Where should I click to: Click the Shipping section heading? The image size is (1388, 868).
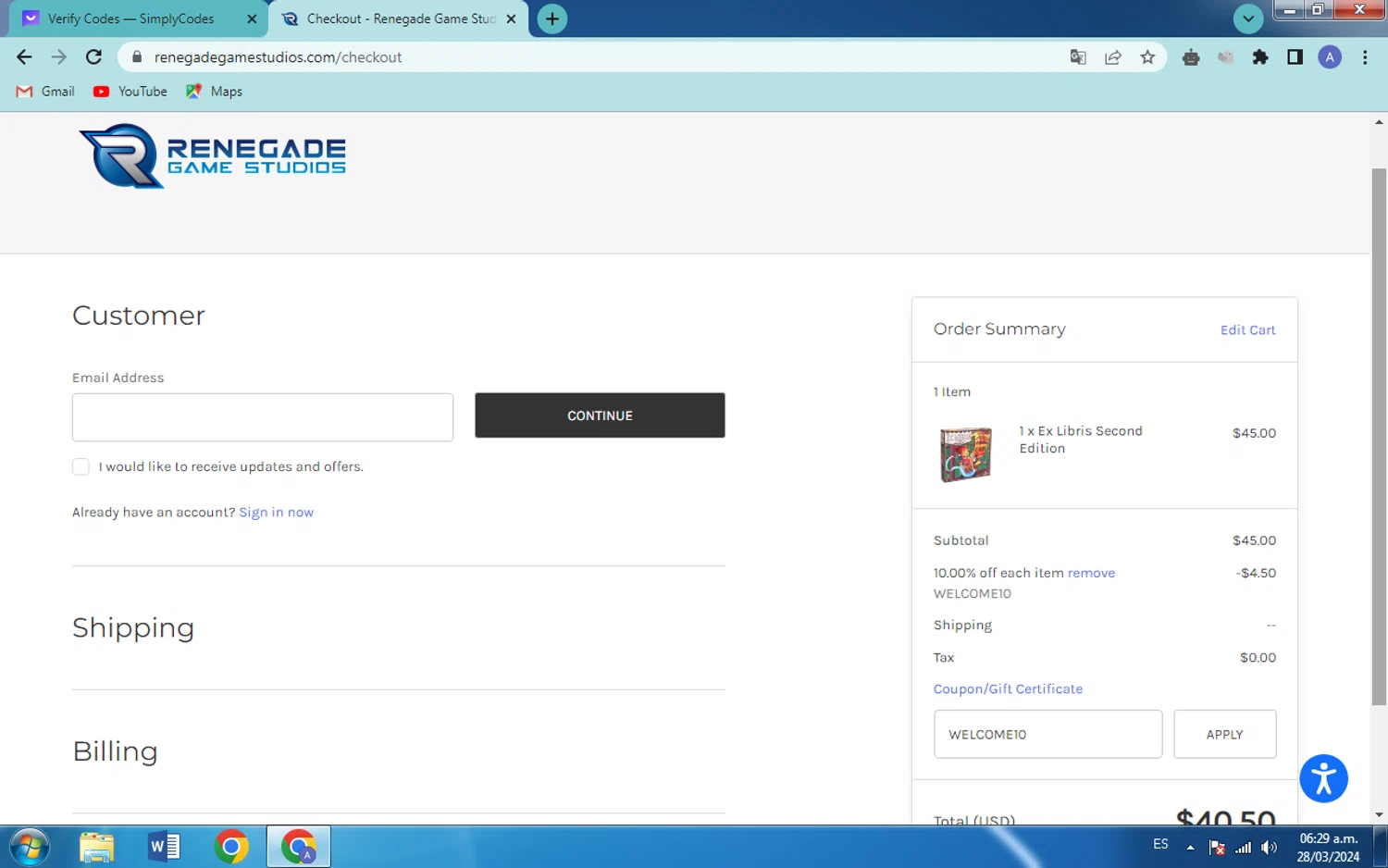click(x=133, y=628)
